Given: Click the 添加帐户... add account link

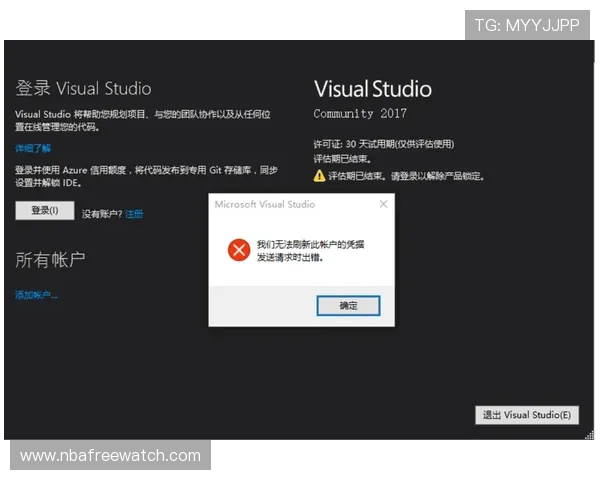Looking at the screenshot, I should pyautogui.click(x=36, y=295).
